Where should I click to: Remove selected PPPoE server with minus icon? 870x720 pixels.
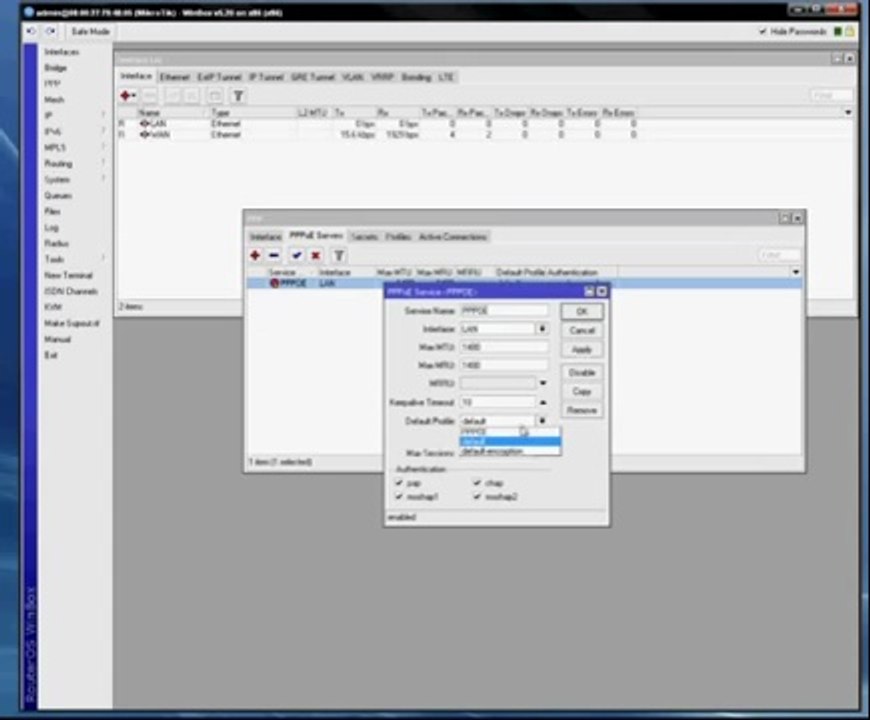[274, 255]
